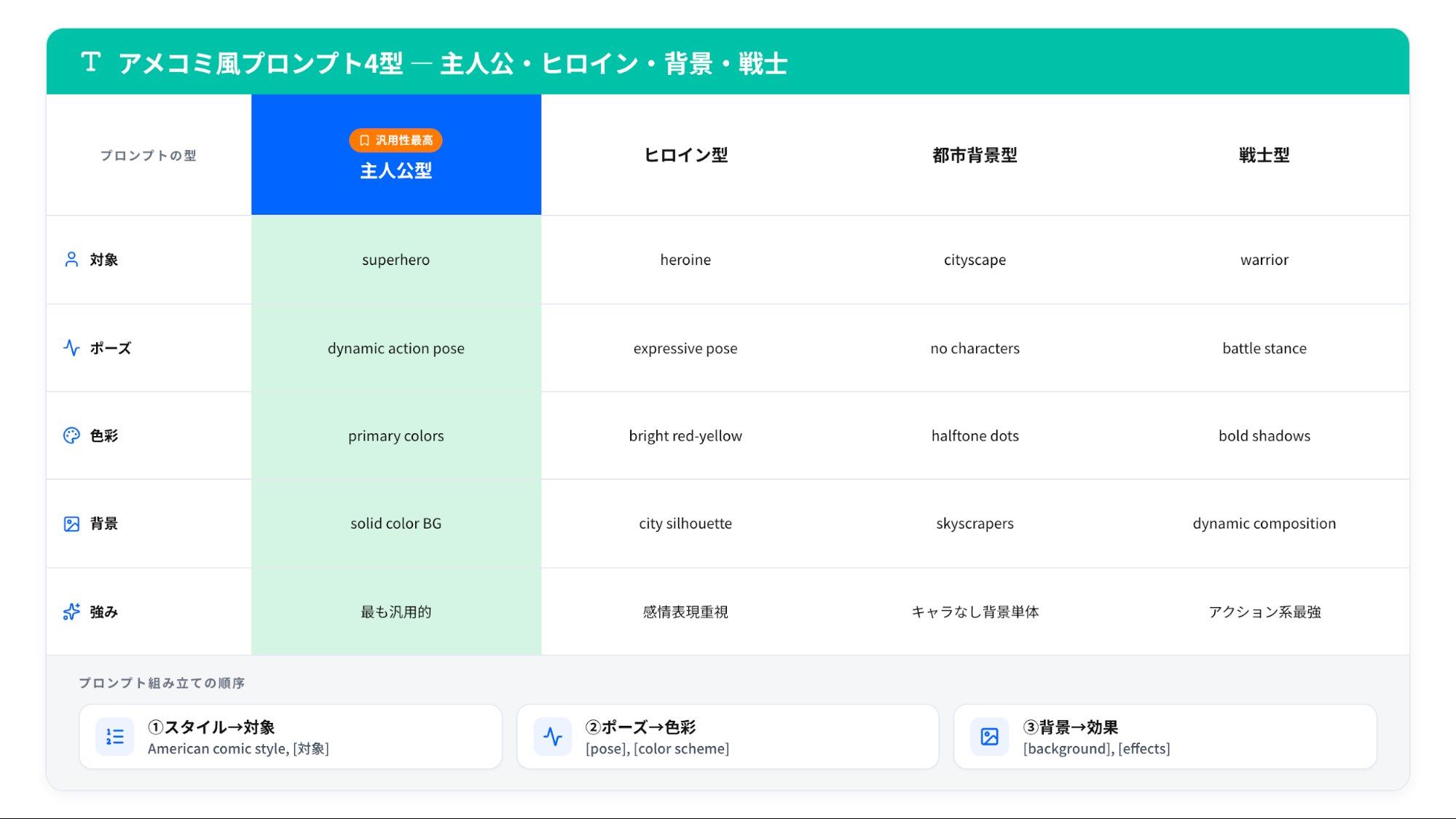Select the 戦士型 column header
The width and height of the screenshot is (1456, 819).
pos(1264,154)
